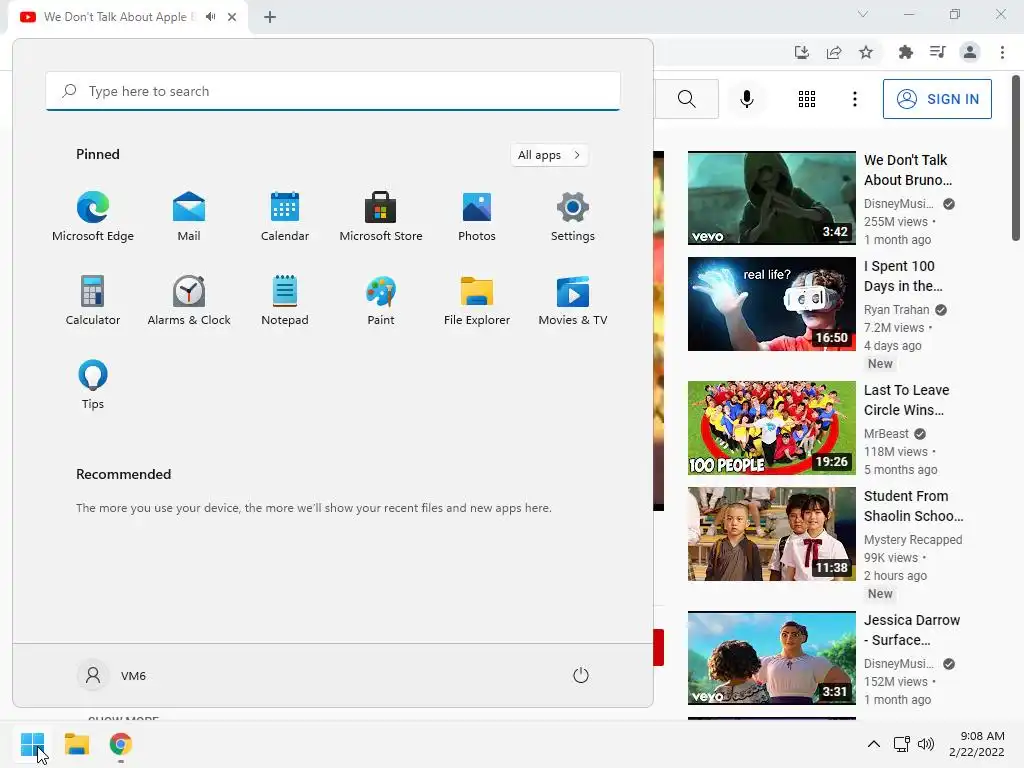The width and height of the screenshot is (1024, 768).
Task: Switch to Chrome on the taskbar
Action: pos(121,744)
